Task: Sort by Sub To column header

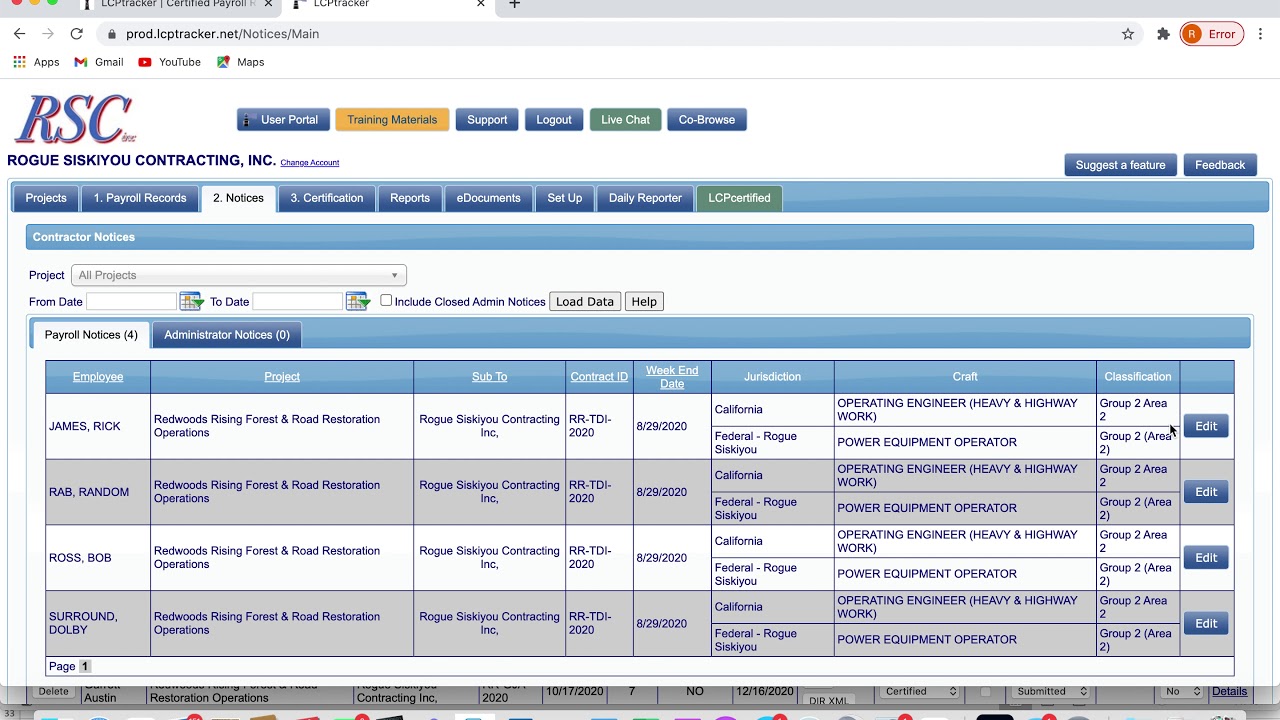Action: [489, 377]
